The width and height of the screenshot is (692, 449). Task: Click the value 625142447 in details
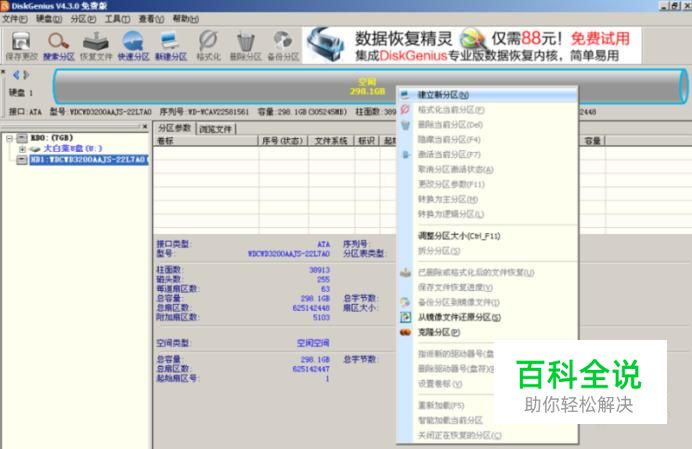coord(311,369)
